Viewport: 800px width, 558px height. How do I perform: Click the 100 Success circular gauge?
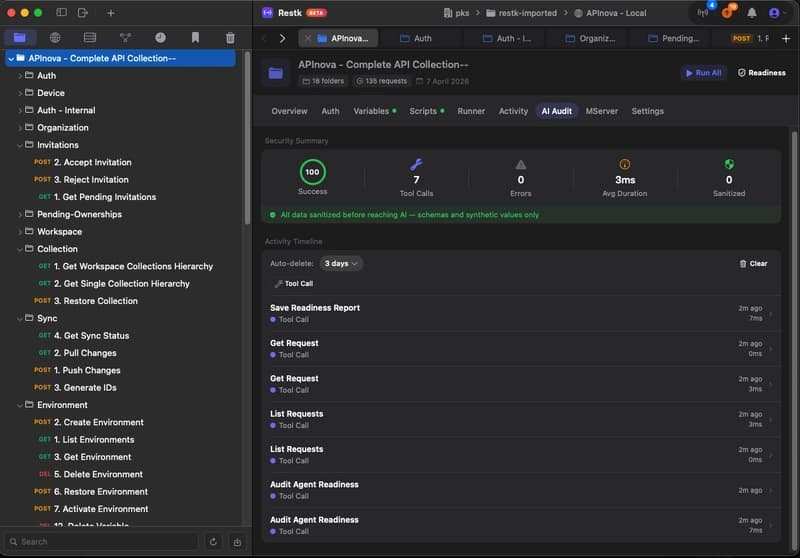click(x=312, y=172)
